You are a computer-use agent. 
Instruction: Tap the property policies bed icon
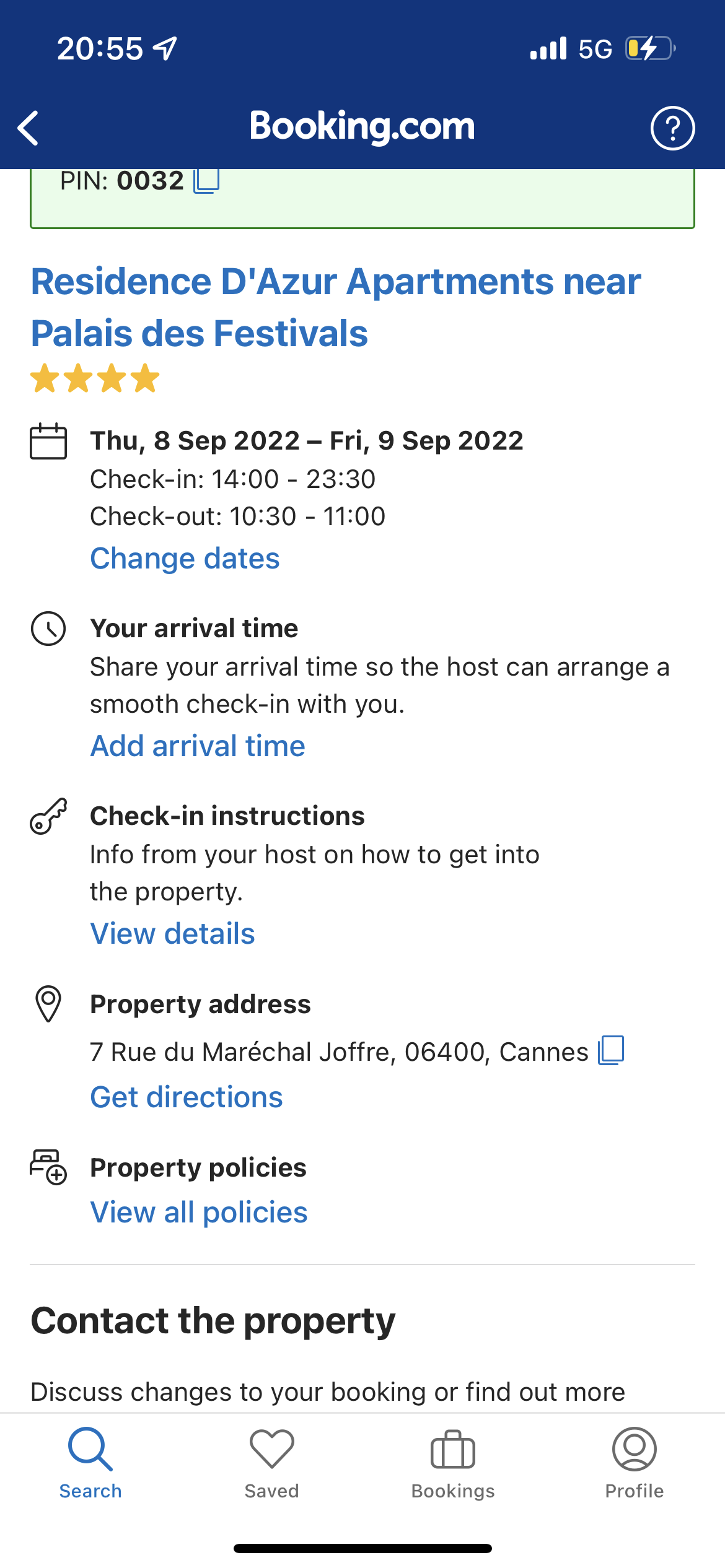pyautogui.click(x=48, y=1167)
